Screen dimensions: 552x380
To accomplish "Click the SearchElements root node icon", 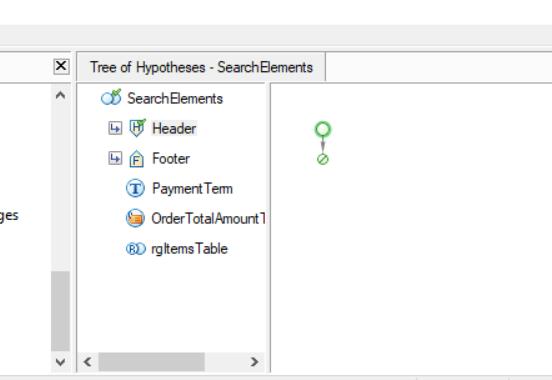I will (111, 98).
